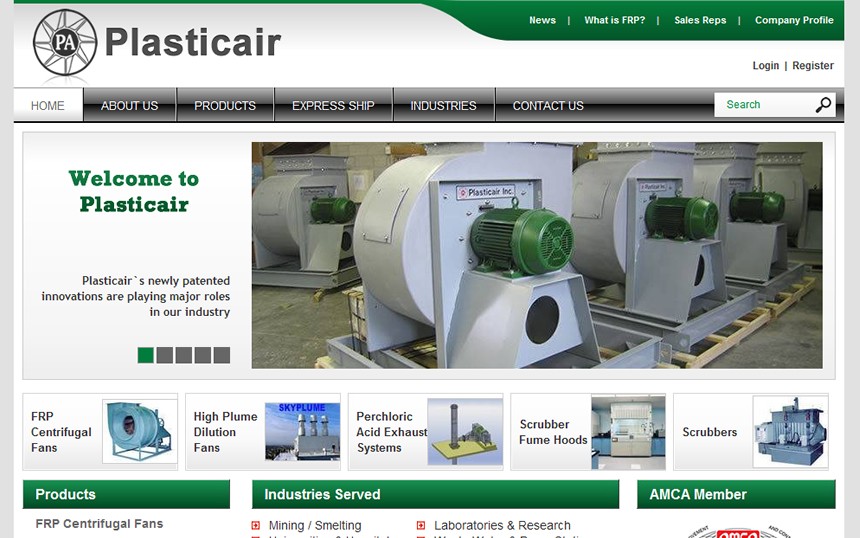Image resolution: width=860 pixels, height=538 pixels.
Task: Click the red bullet icon beside Laboratories & Research
Action: coord(421,525)
